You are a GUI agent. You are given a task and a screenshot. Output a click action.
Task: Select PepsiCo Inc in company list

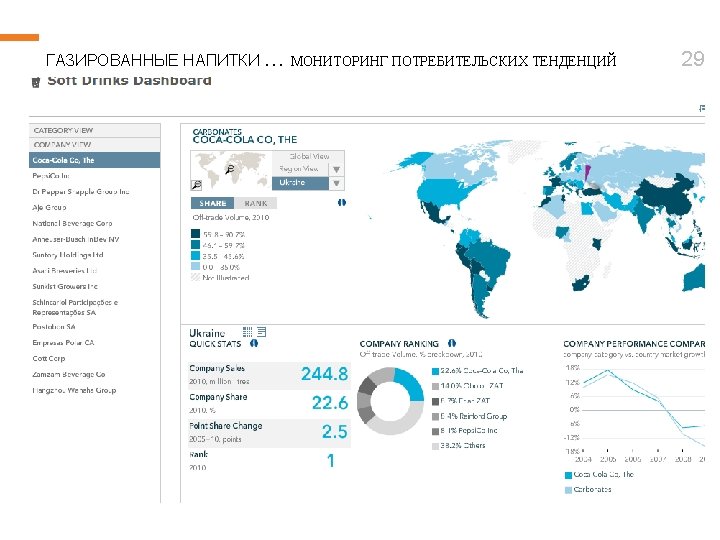tap(51, 176)
